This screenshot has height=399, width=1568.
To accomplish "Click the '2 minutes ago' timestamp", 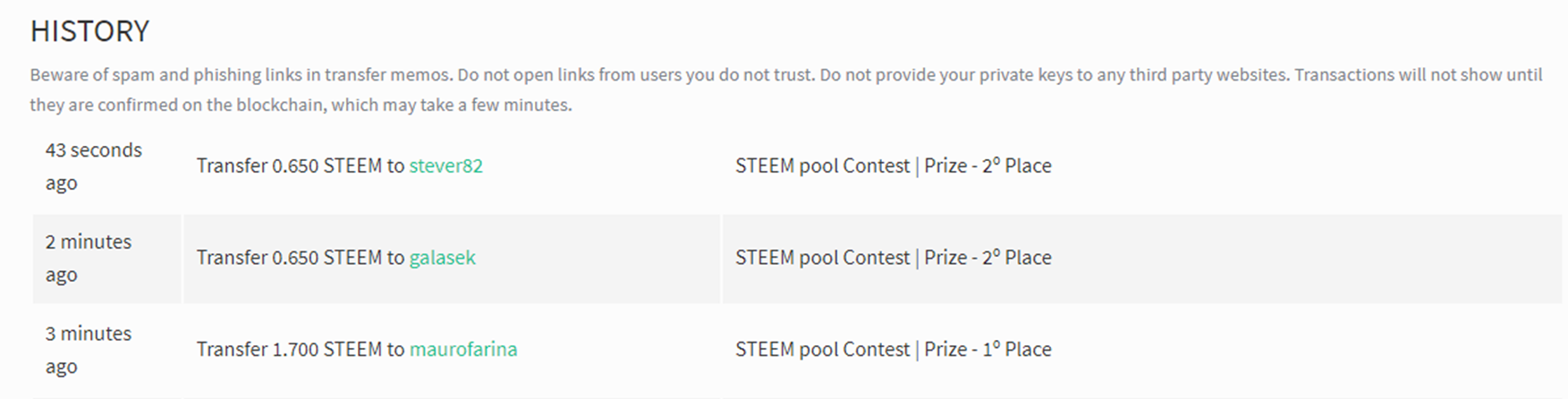I will pyautogui.click(x=89, y=258).
